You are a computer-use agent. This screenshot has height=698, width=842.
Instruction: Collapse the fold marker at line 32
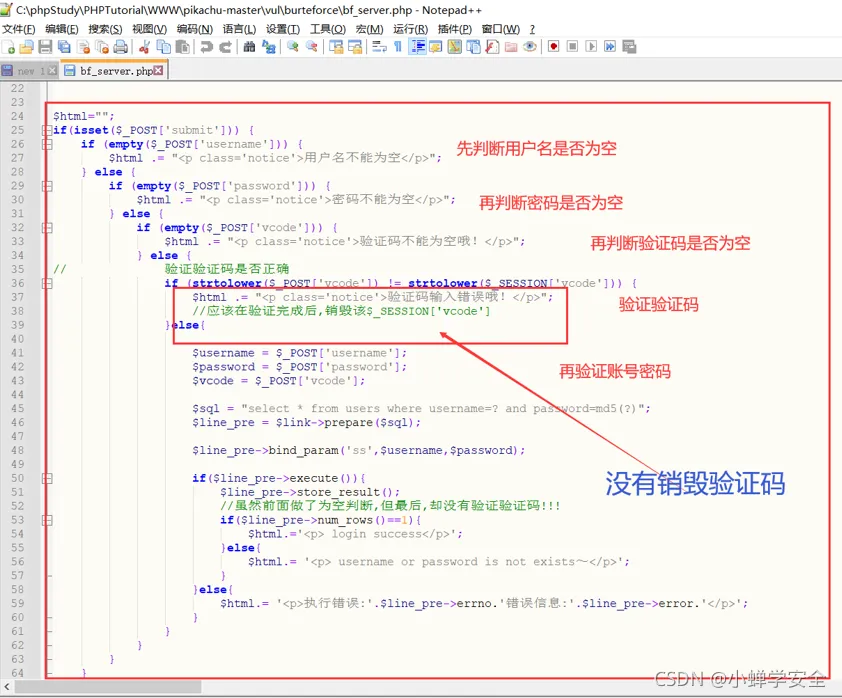point(47,228)
